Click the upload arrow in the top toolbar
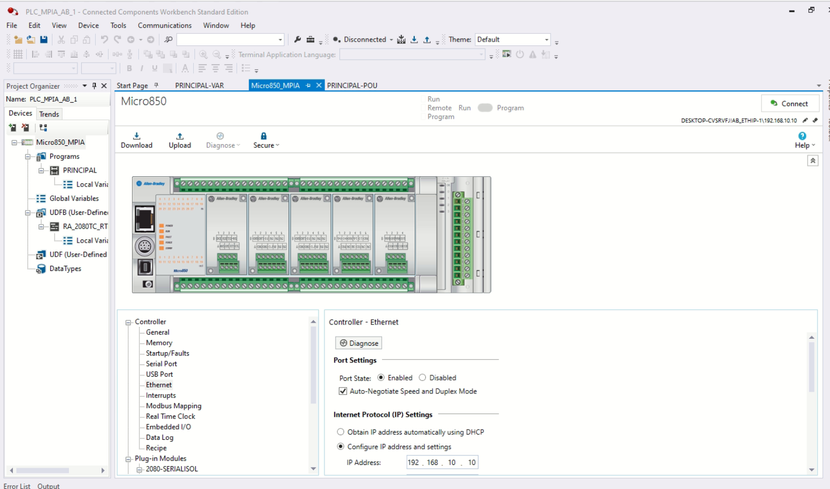 click(427, 40)
